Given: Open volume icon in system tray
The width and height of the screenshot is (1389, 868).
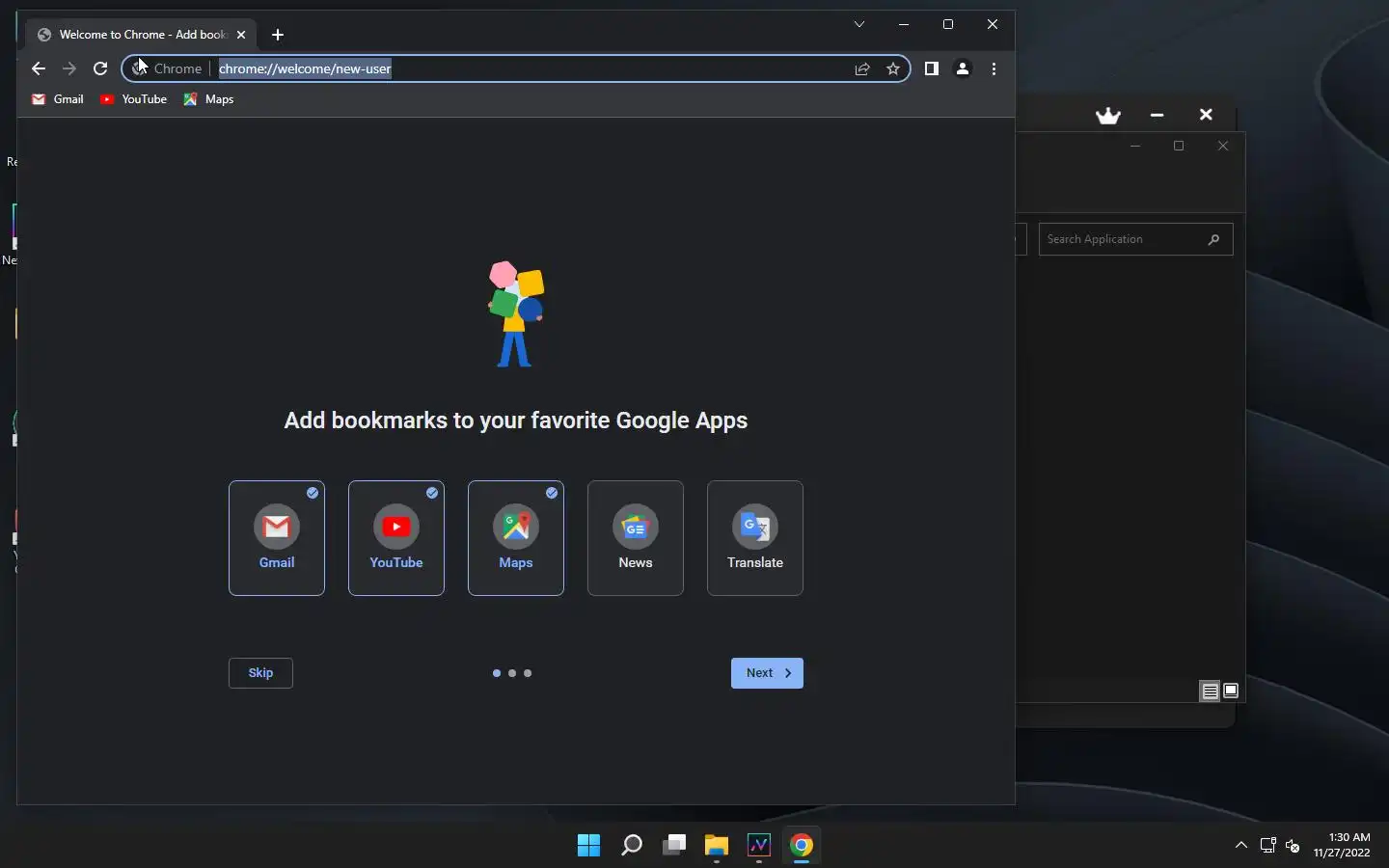Looking at the screenshot, I should [1293, 846].
